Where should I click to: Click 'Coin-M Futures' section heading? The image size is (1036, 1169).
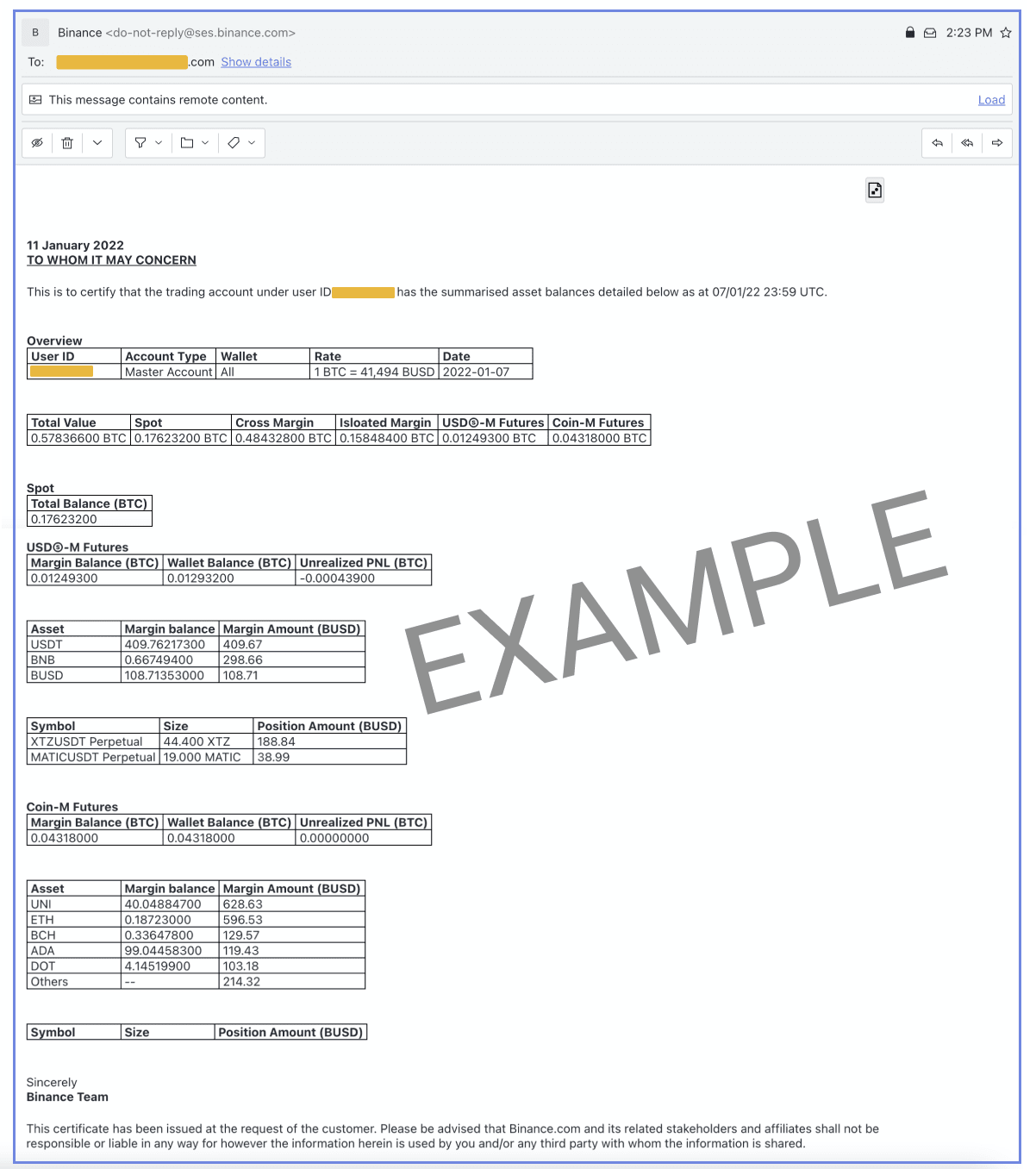tap(72, 807)
